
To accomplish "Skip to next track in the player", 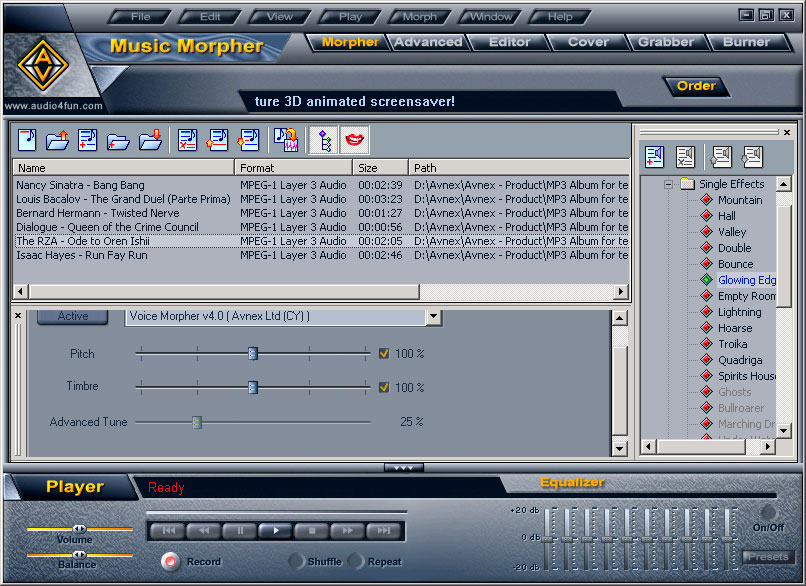I will coord(383,531).
